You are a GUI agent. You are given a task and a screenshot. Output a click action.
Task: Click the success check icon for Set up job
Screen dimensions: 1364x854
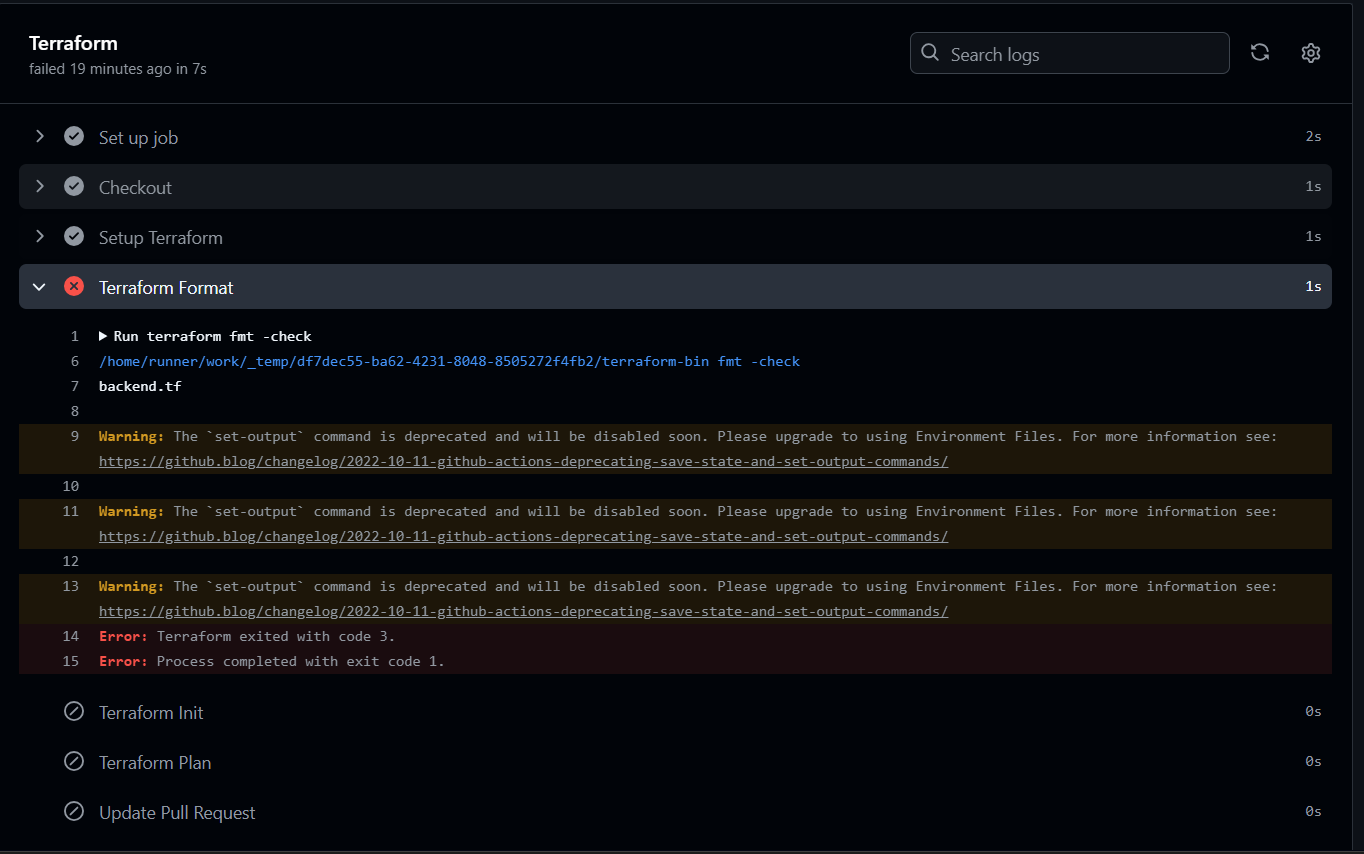pos(74,136)
